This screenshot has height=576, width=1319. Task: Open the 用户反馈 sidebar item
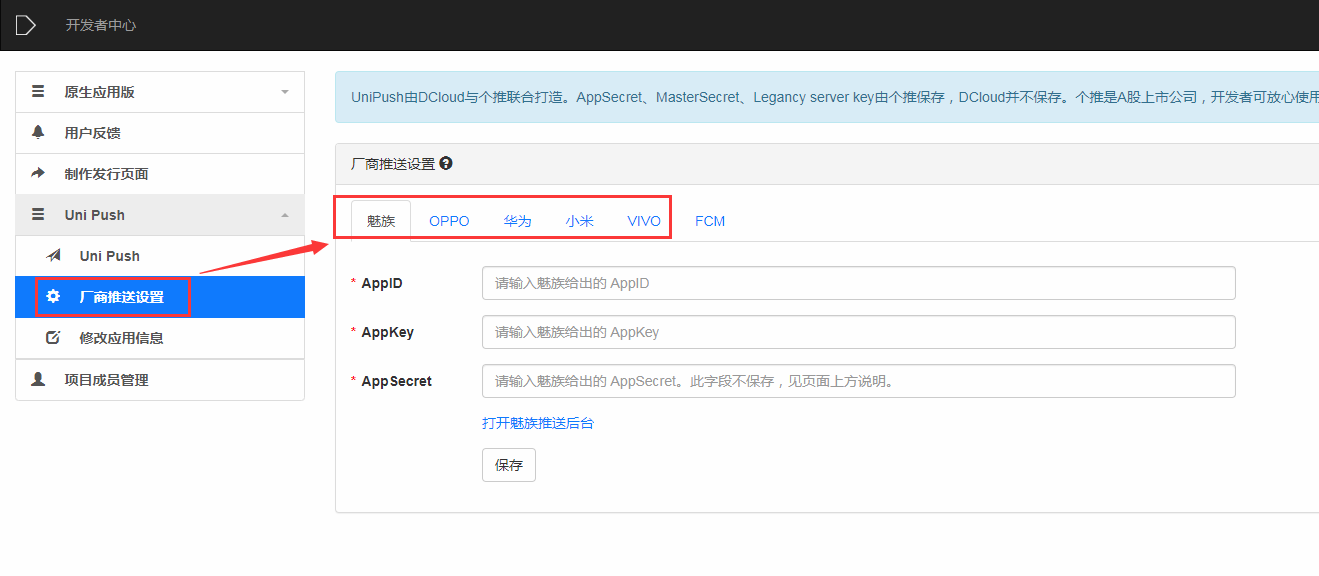tap(160, 133)
